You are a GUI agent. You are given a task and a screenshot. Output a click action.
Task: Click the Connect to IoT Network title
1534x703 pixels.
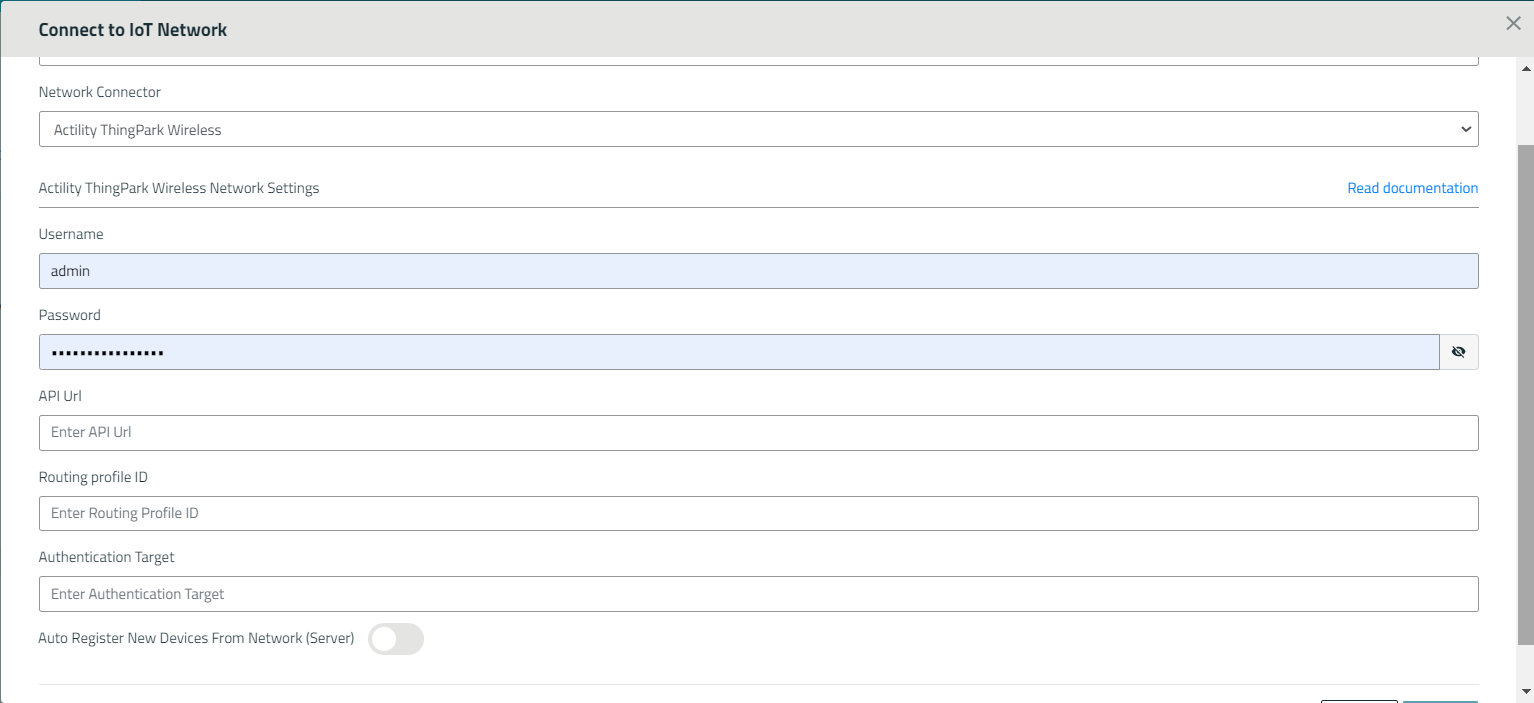(133, 30)
